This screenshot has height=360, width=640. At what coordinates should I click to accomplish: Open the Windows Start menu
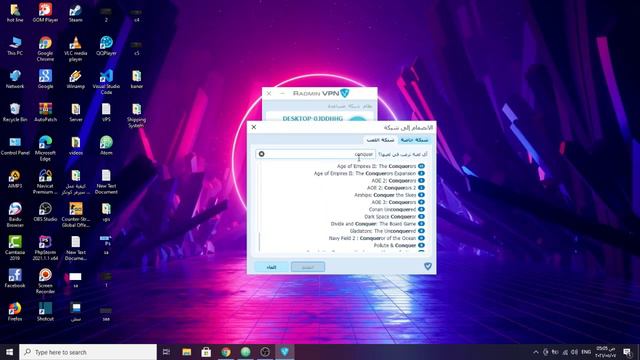[x=9, y=352]
